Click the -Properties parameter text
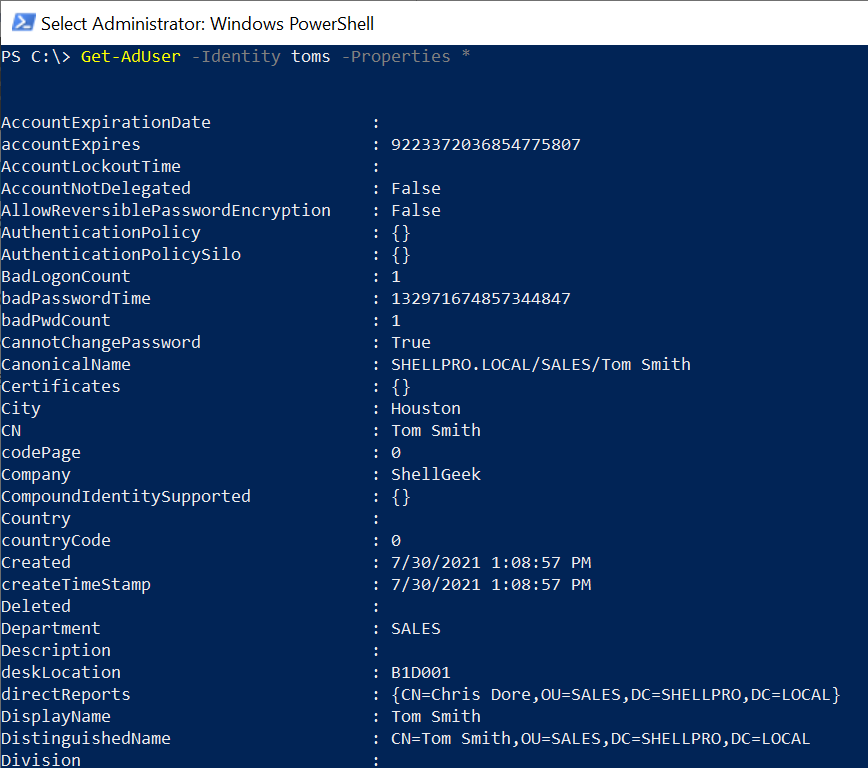868x768 pixels. 398,56
